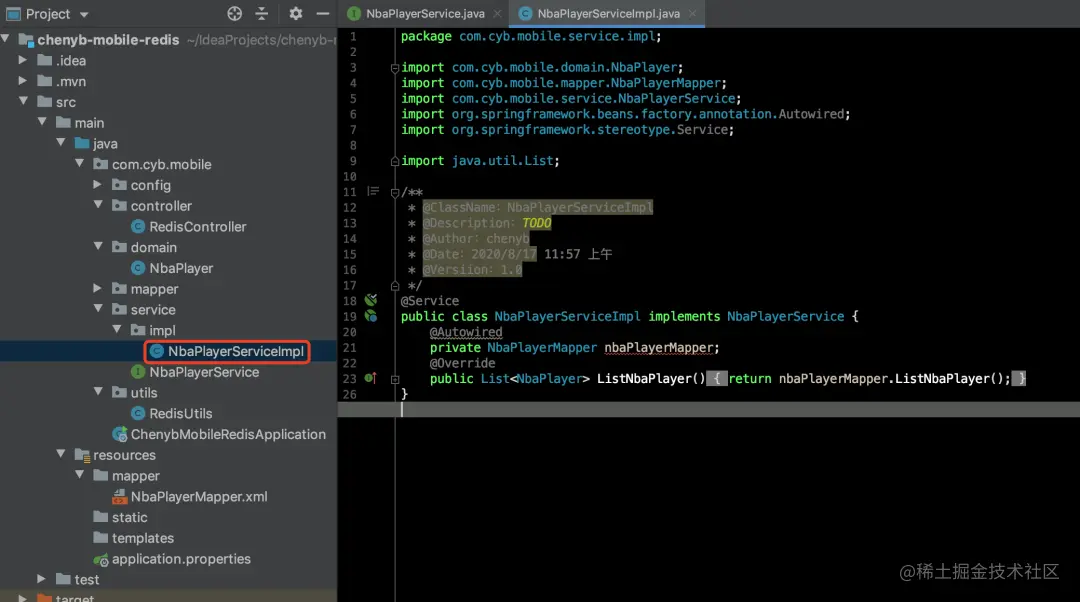Image resolution: width=1080 pixels, height=602 pixels.
Task: Close the NbaPlayerService.java tab
Action: [497, 13]
